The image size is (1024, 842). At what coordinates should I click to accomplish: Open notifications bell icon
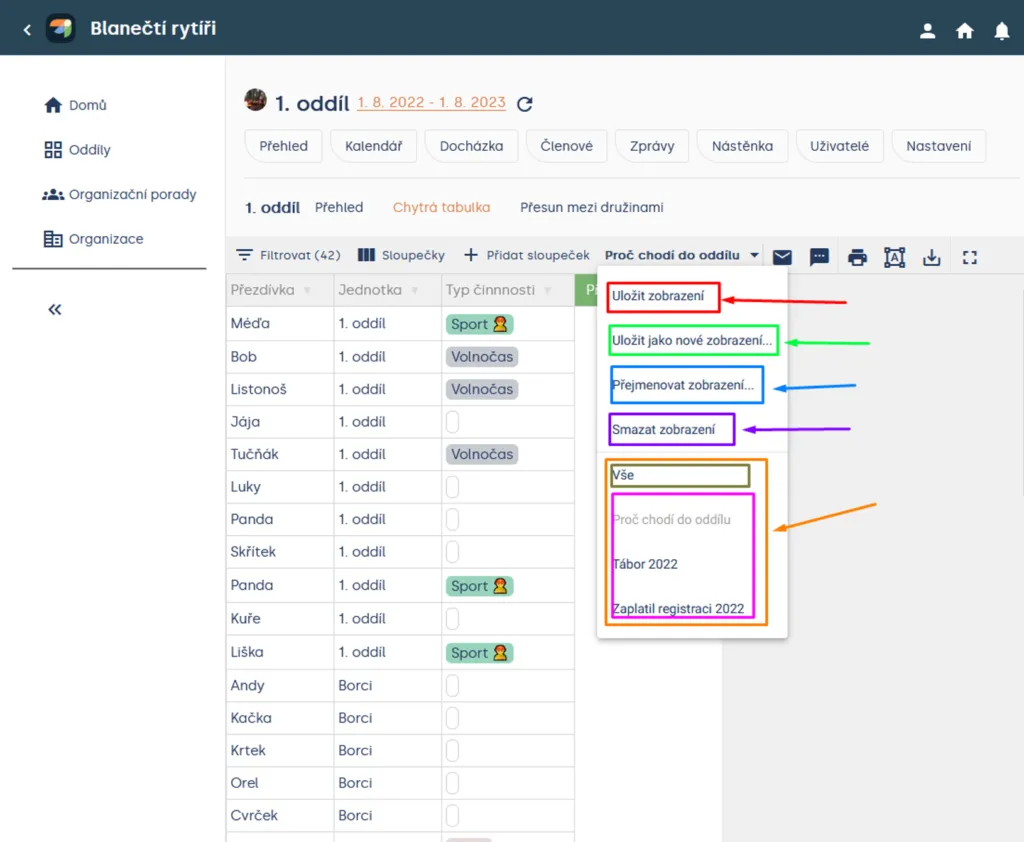pos(1001,30)
